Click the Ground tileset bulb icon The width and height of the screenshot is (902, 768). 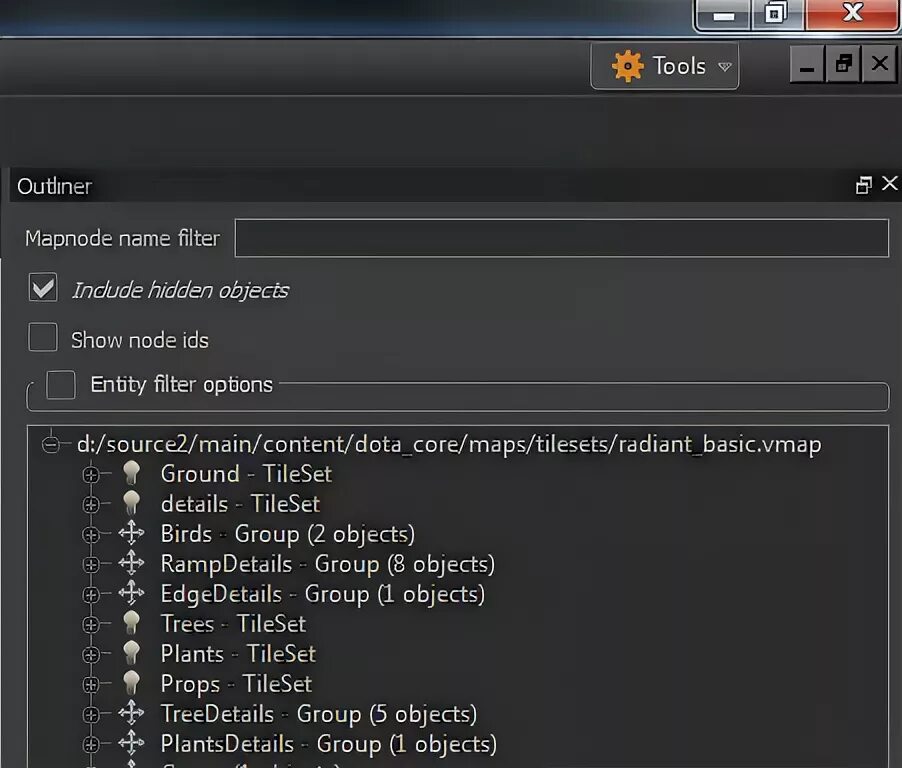[132, 473]
